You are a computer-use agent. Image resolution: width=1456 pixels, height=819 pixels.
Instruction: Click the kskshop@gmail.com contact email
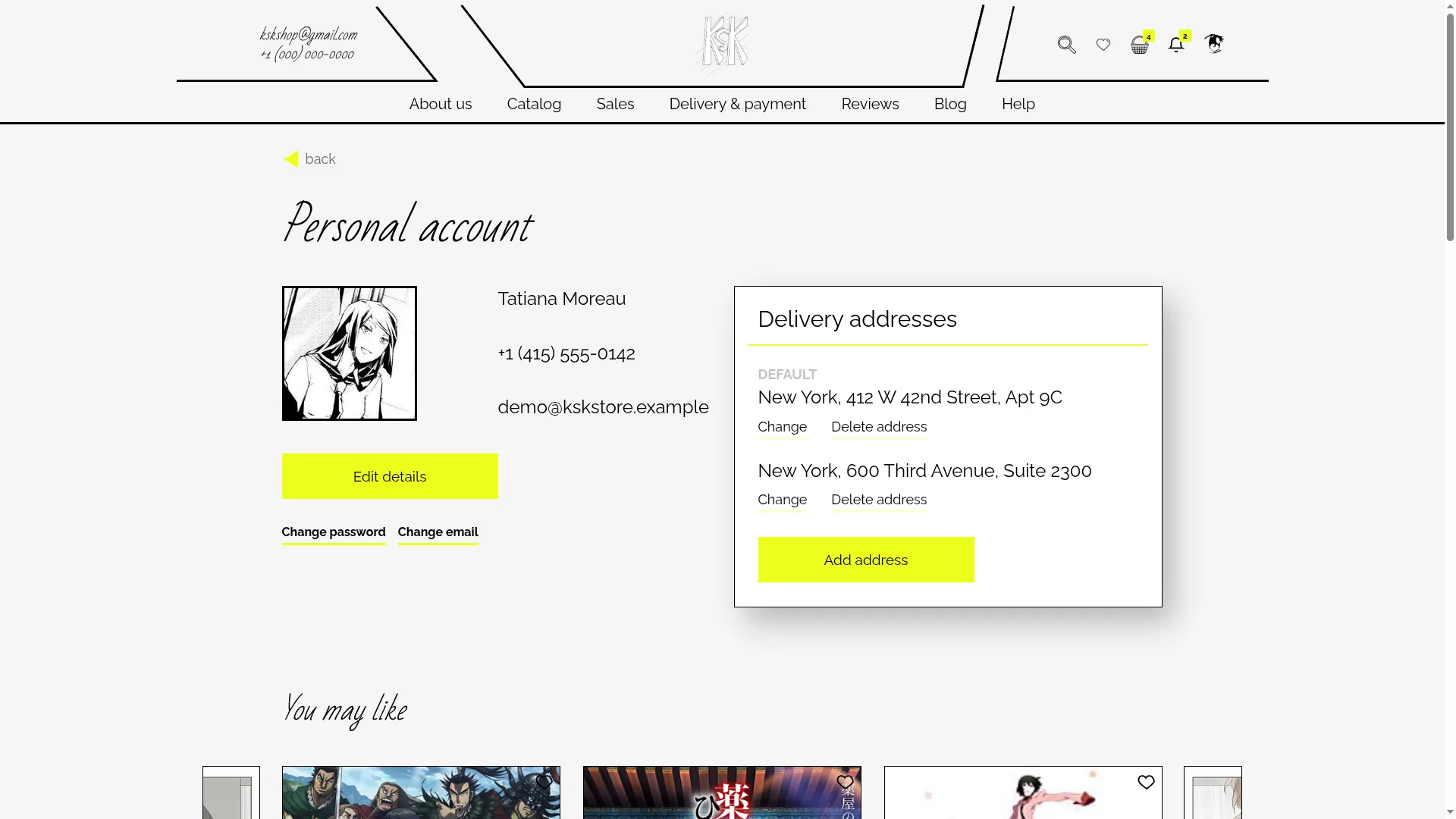point(309,35)
